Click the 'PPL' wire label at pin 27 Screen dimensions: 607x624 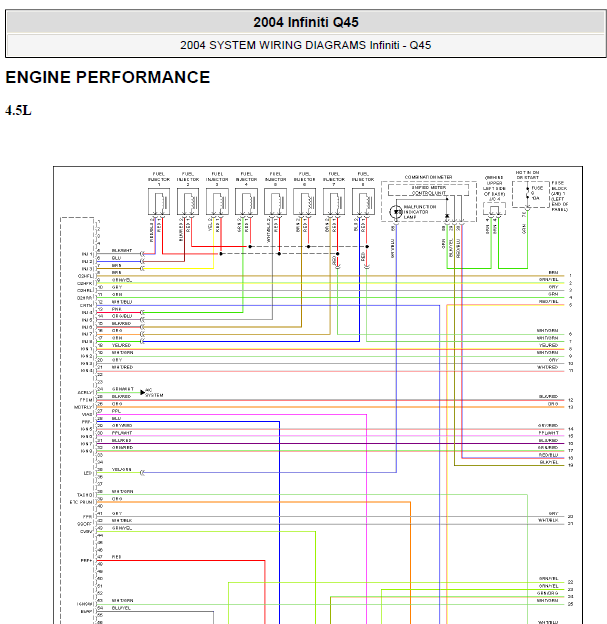116,411
